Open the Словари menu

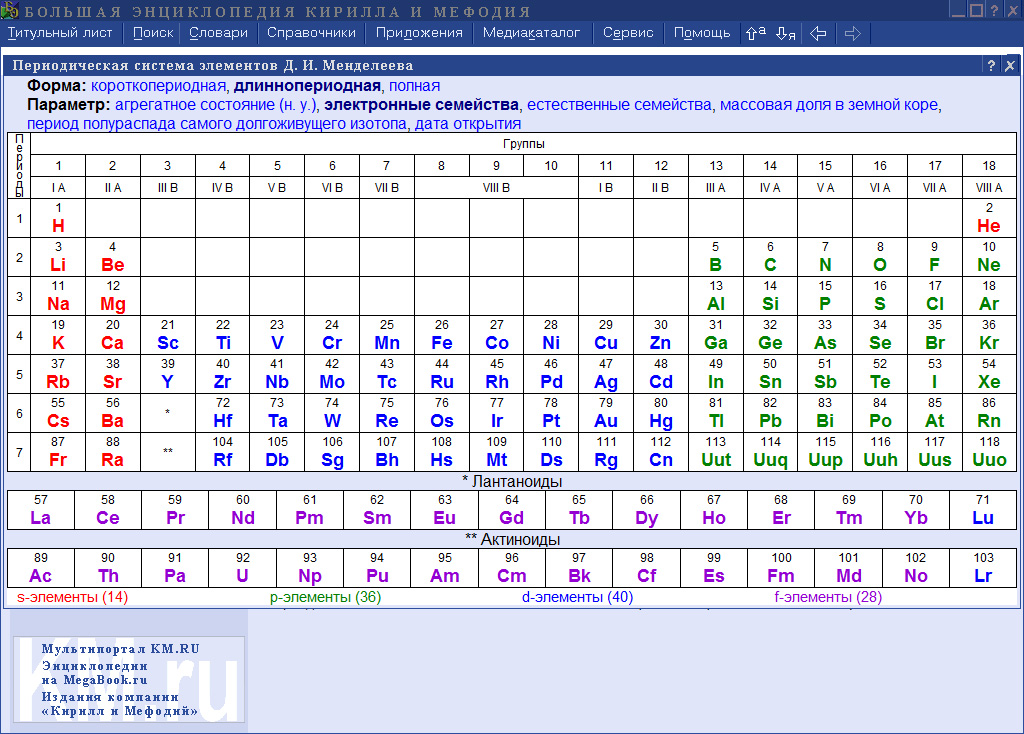pos(219,32)
